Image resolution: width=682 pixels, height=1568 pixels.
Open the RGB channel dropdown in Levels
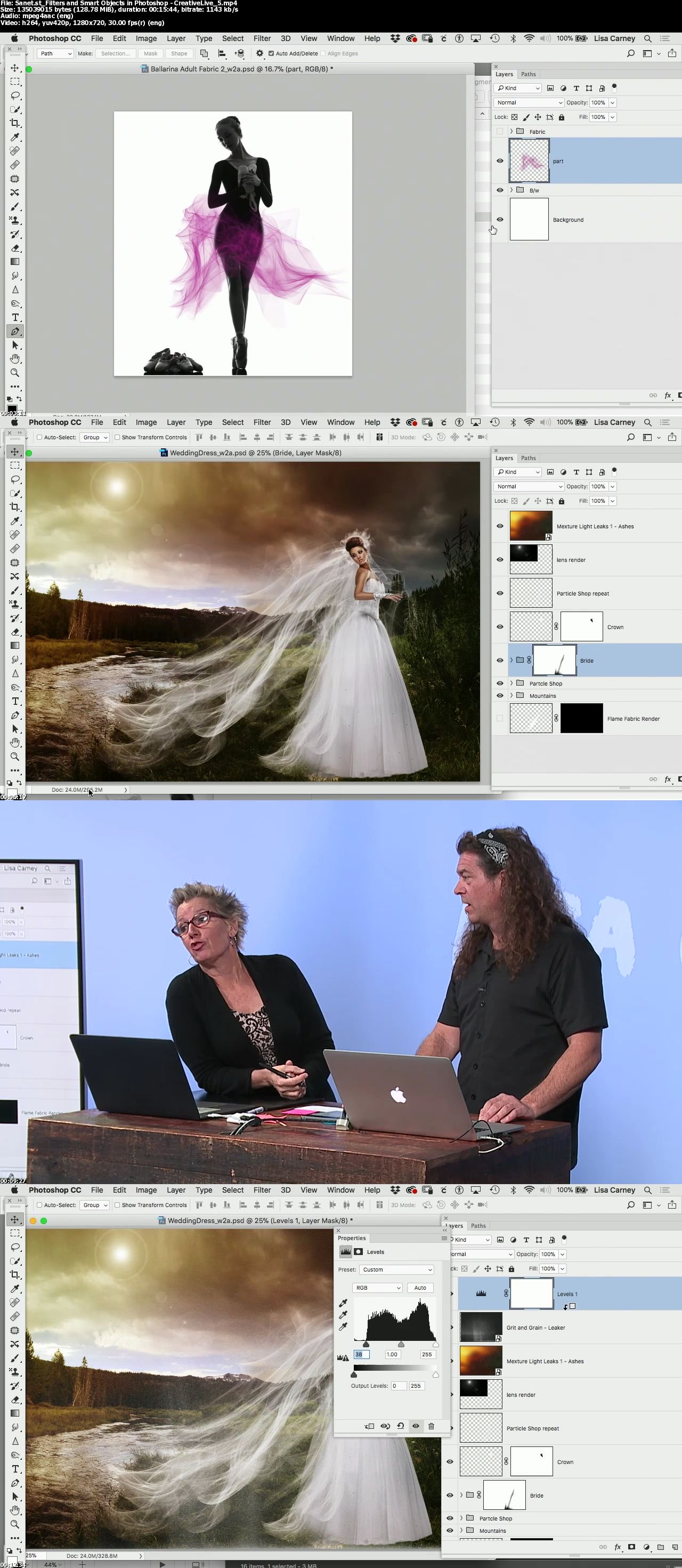pos(377,1288)
